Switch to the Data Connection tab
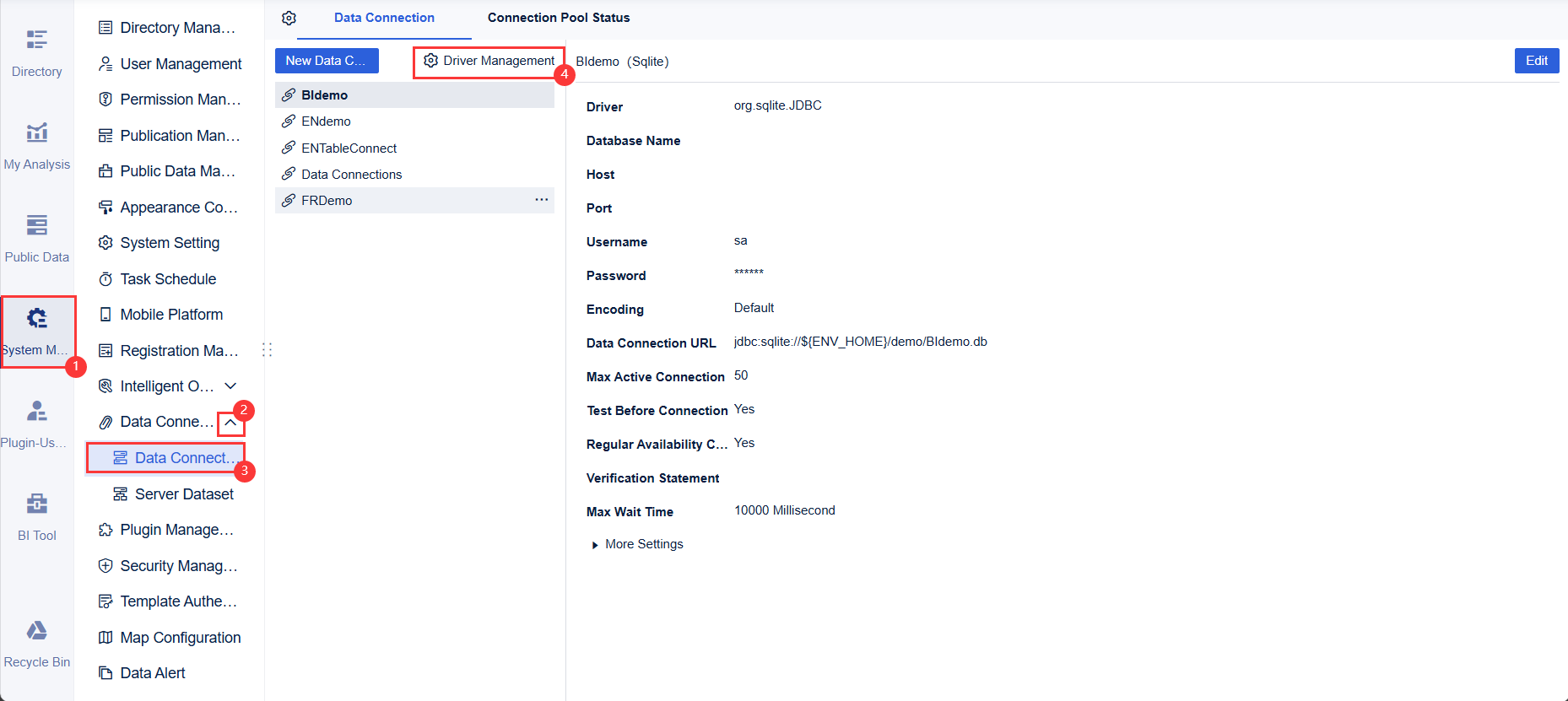1568x701 pixels. (x=384, y=18)
